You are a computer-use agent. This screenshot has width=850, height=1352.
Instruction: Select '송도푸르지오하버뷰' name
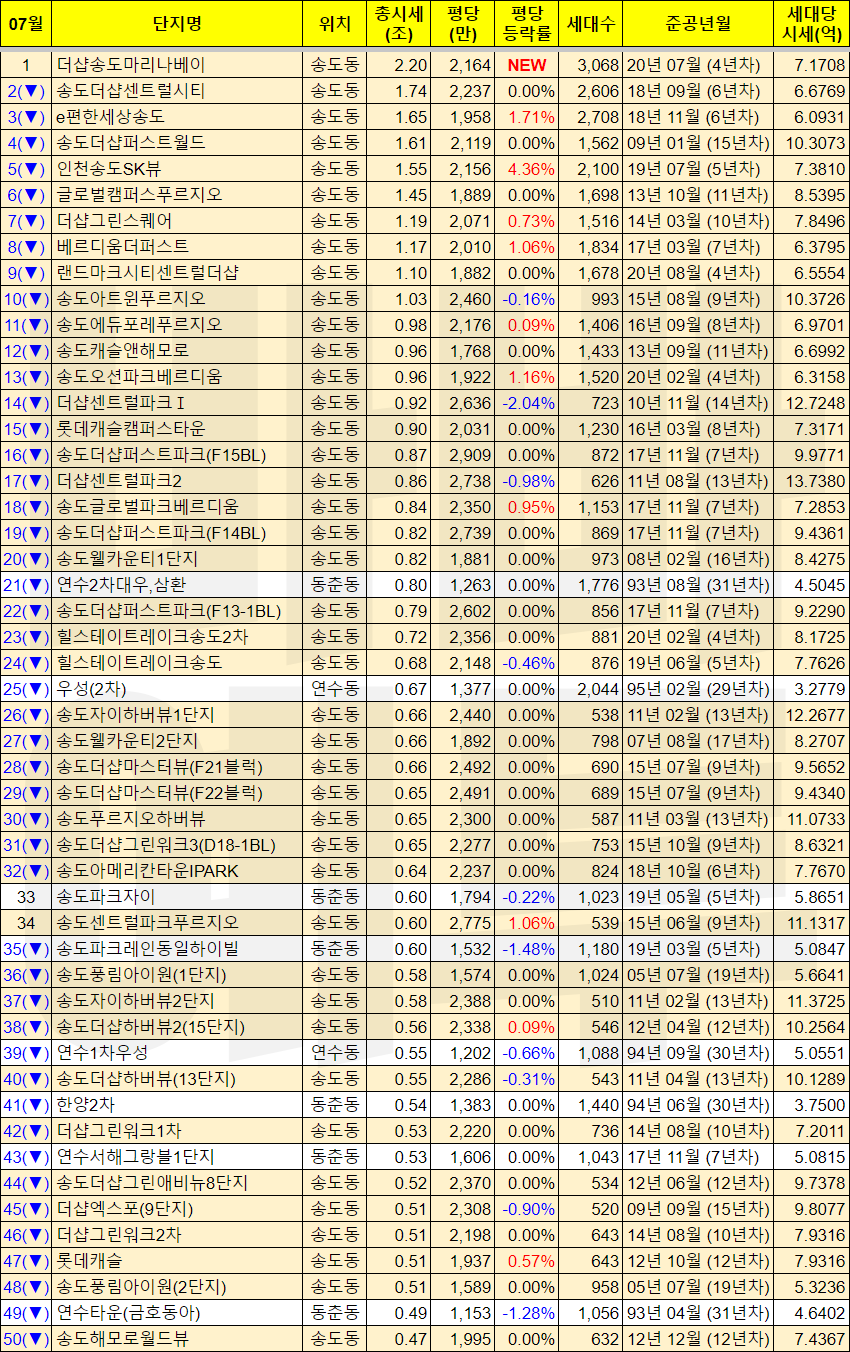(131, 819)
